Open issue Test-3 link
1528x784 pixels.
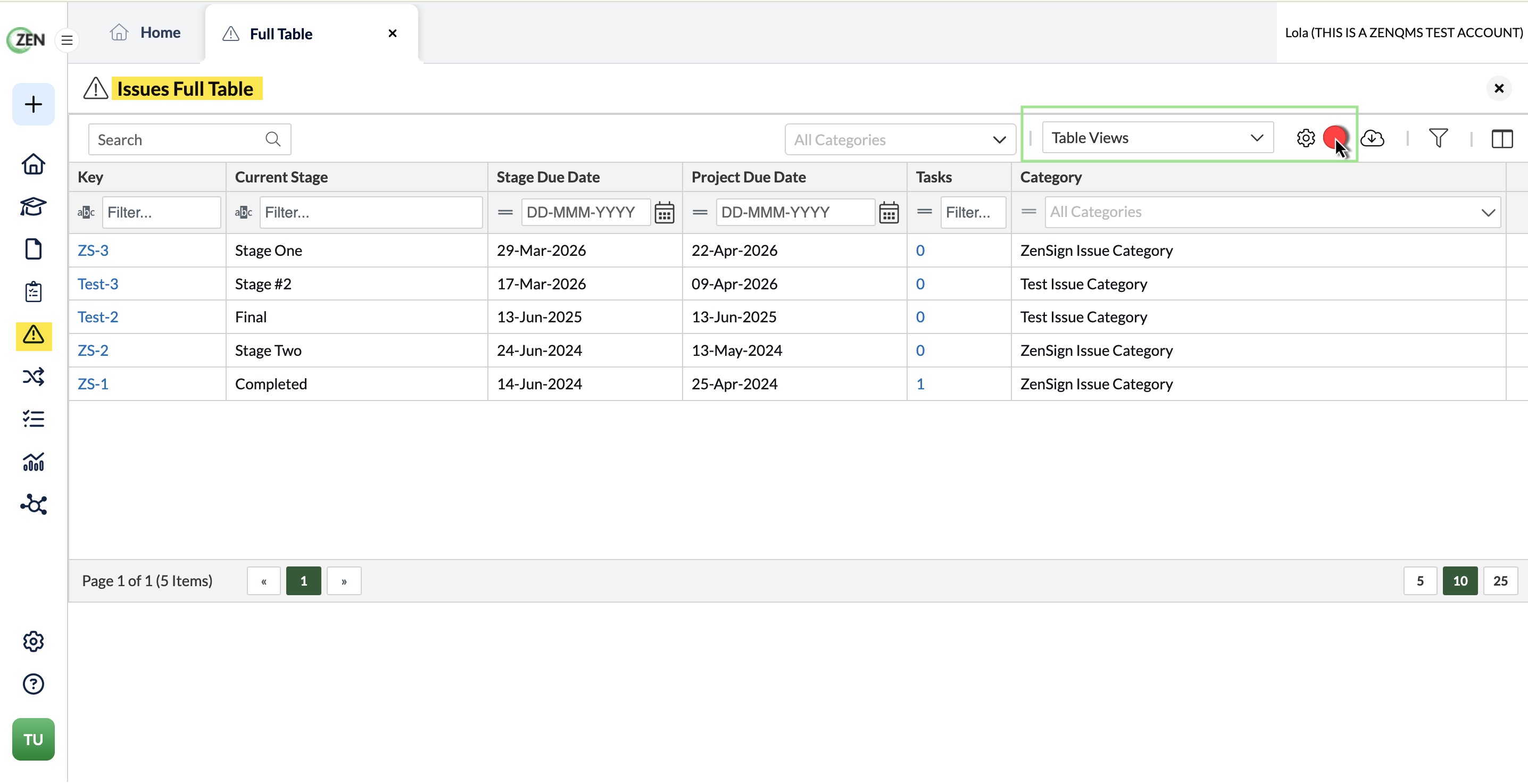[x=98, y=284]
